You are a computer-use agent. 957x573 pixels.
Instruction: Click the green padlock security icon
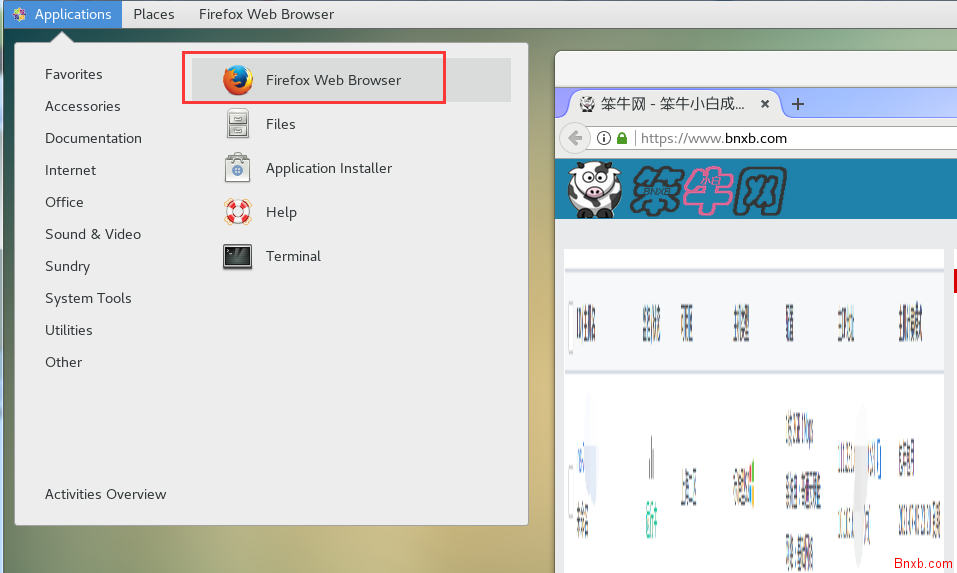click(x=622, y=138)
